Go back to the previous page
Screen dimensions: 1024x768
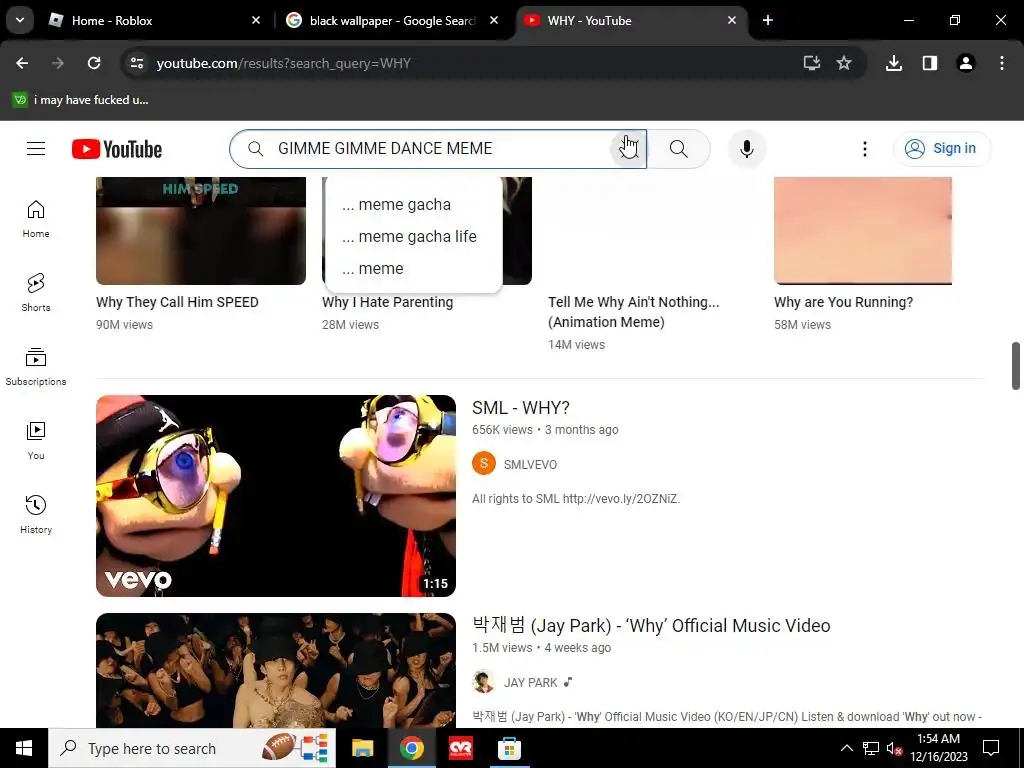tap(22, 63)
